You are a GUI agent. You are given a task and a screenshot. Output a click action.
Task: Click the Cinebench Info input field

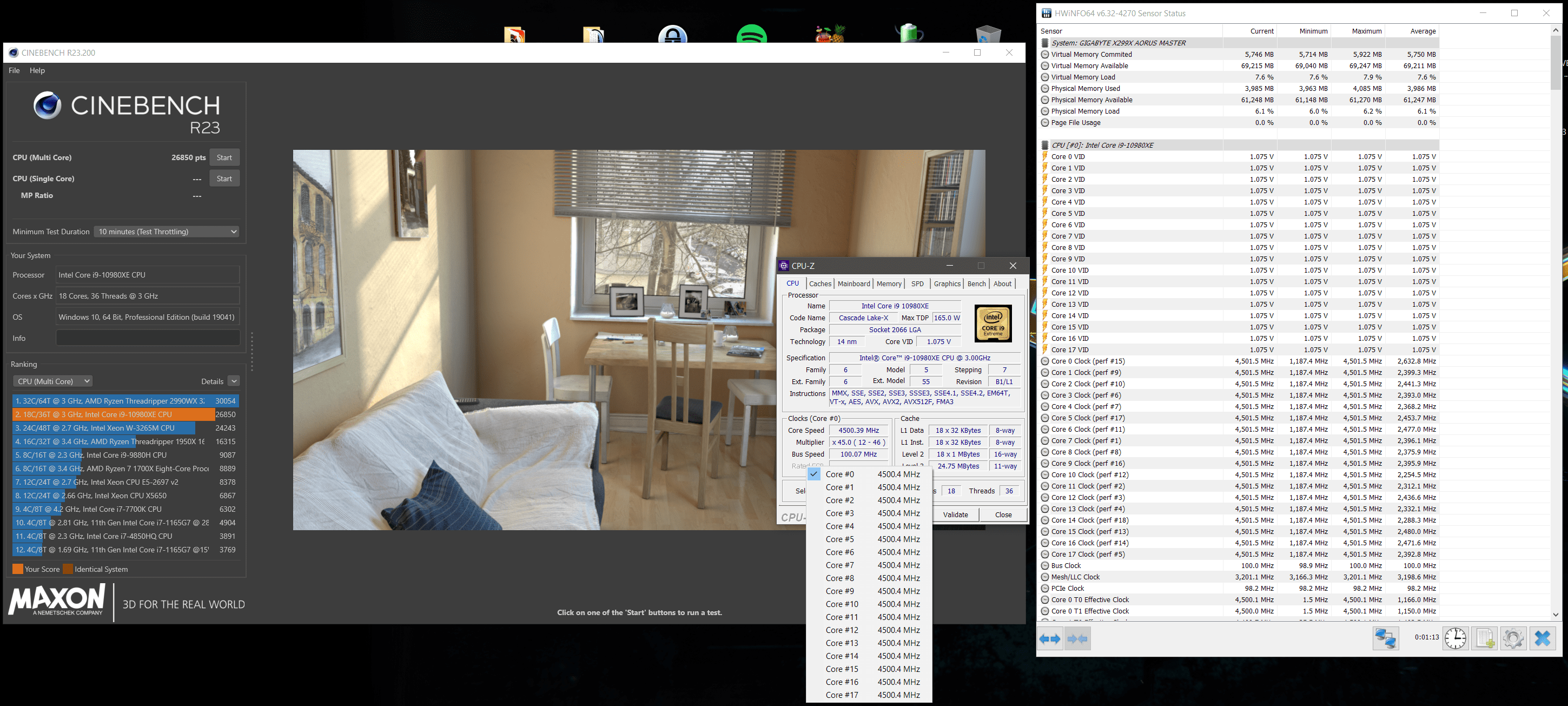coord(148,338)
